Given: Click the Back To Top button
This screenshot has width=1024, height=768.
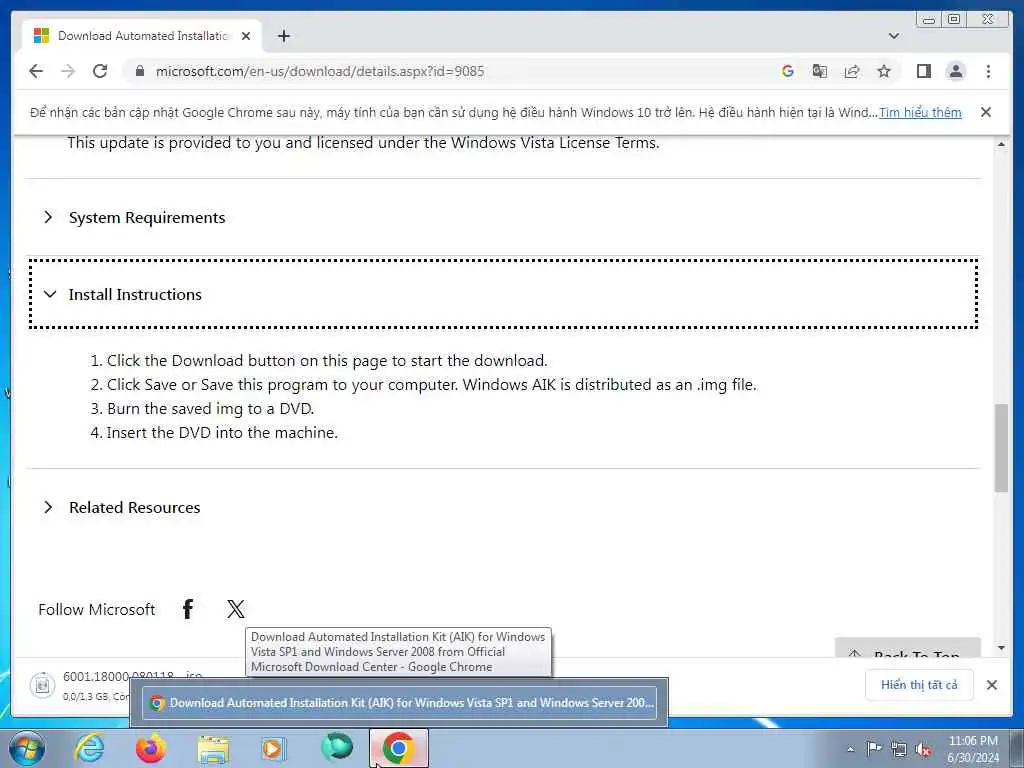Looking at the screenshot, I should click(908, 648).
